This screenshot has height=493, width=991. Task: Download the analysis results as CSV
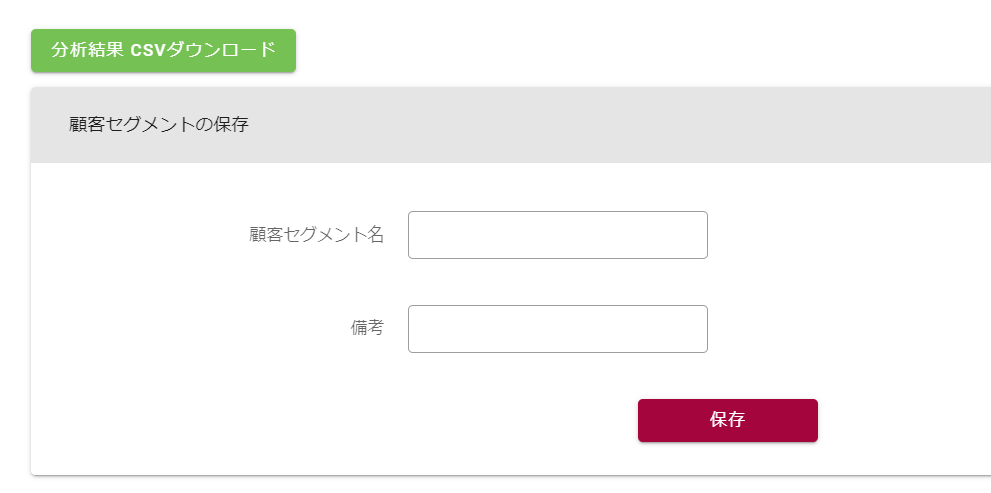pos(163,50)
